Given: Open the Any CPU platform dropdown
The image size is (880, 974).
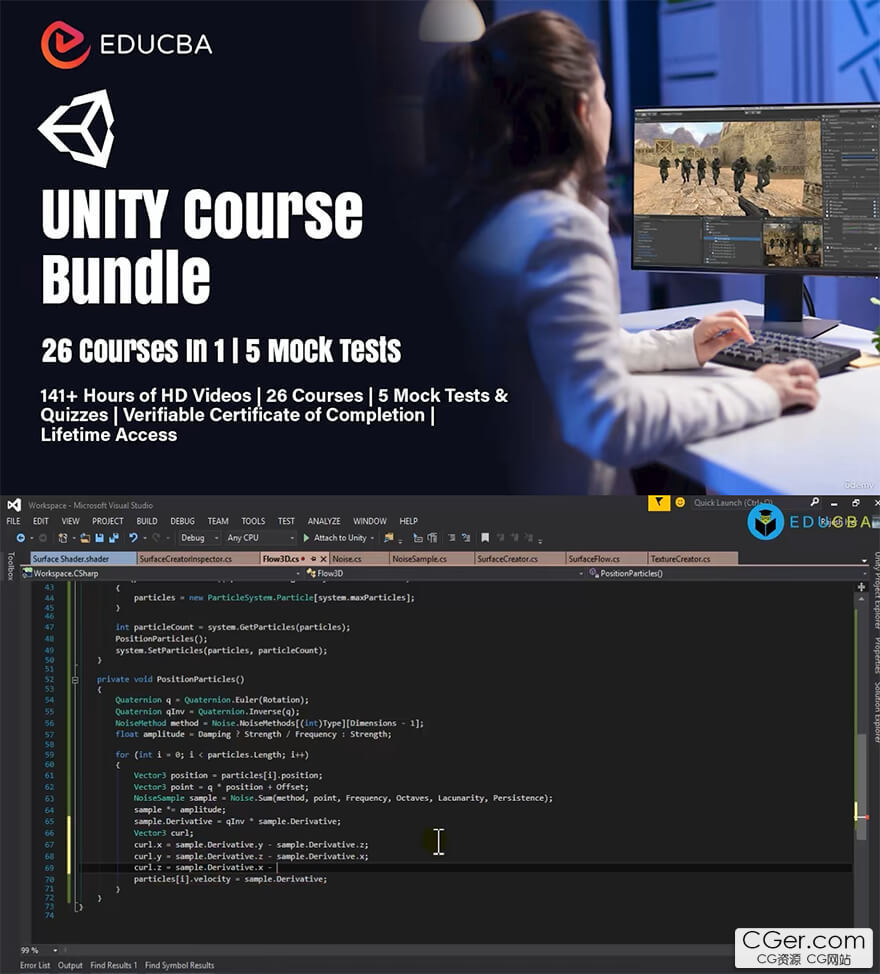Looking at the screenshot, I should (x=260, y=538).
